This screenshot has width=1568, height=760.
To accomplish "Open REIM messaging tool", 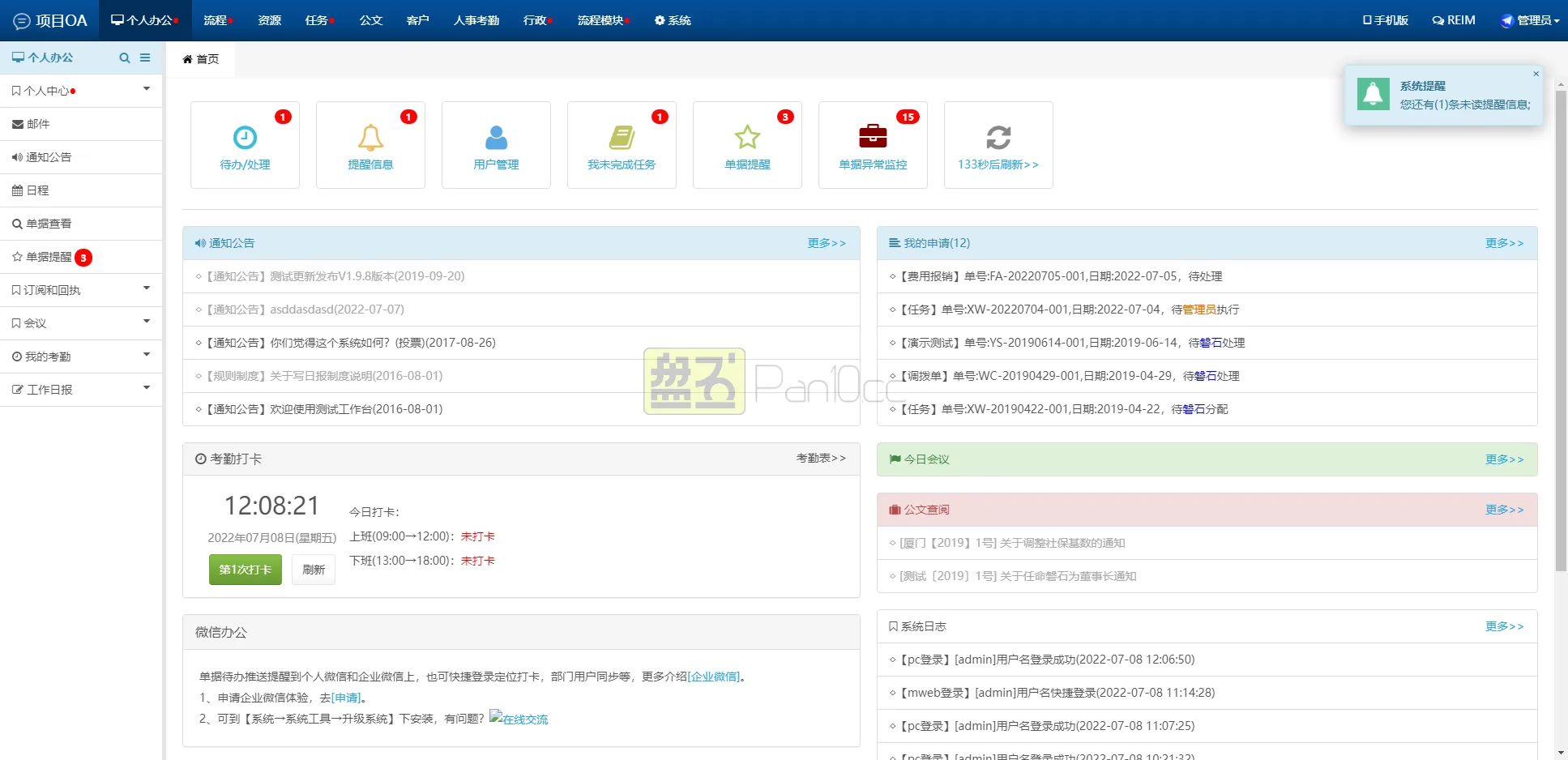I will 1454,20.
